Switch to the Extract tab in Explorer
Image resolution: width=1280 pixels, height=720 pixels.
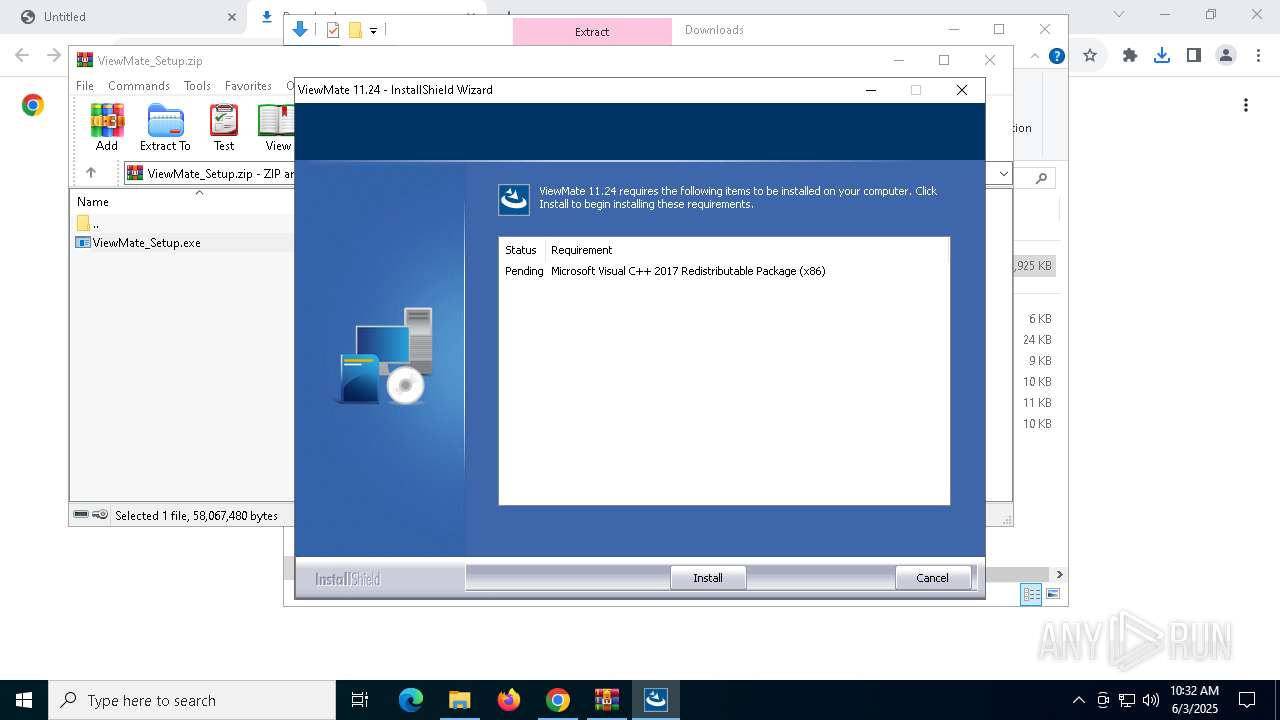(592, 32)
